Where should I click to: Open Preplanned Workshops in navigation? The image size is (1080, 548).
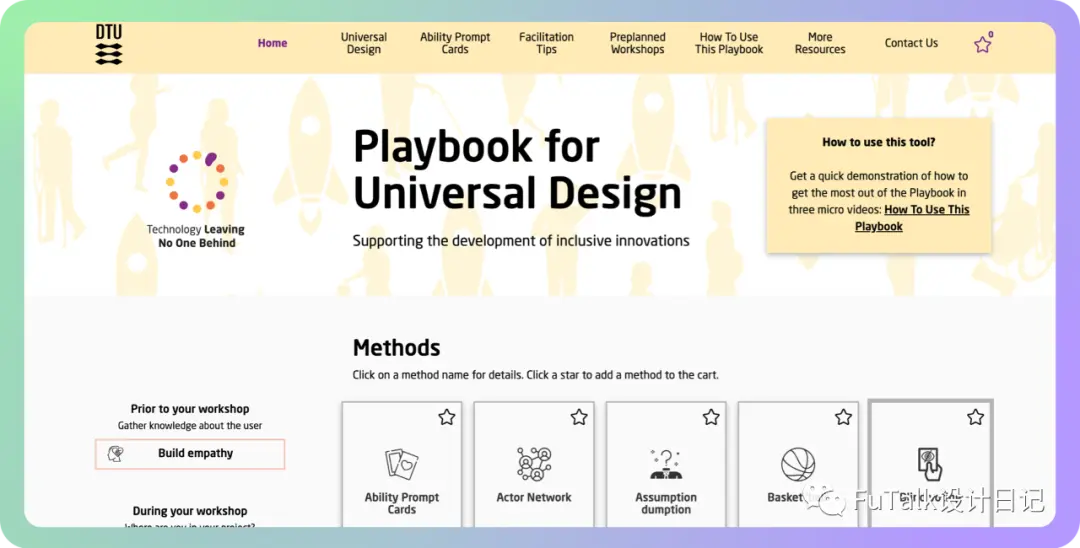pyautogui.click(x=637, y=43)
